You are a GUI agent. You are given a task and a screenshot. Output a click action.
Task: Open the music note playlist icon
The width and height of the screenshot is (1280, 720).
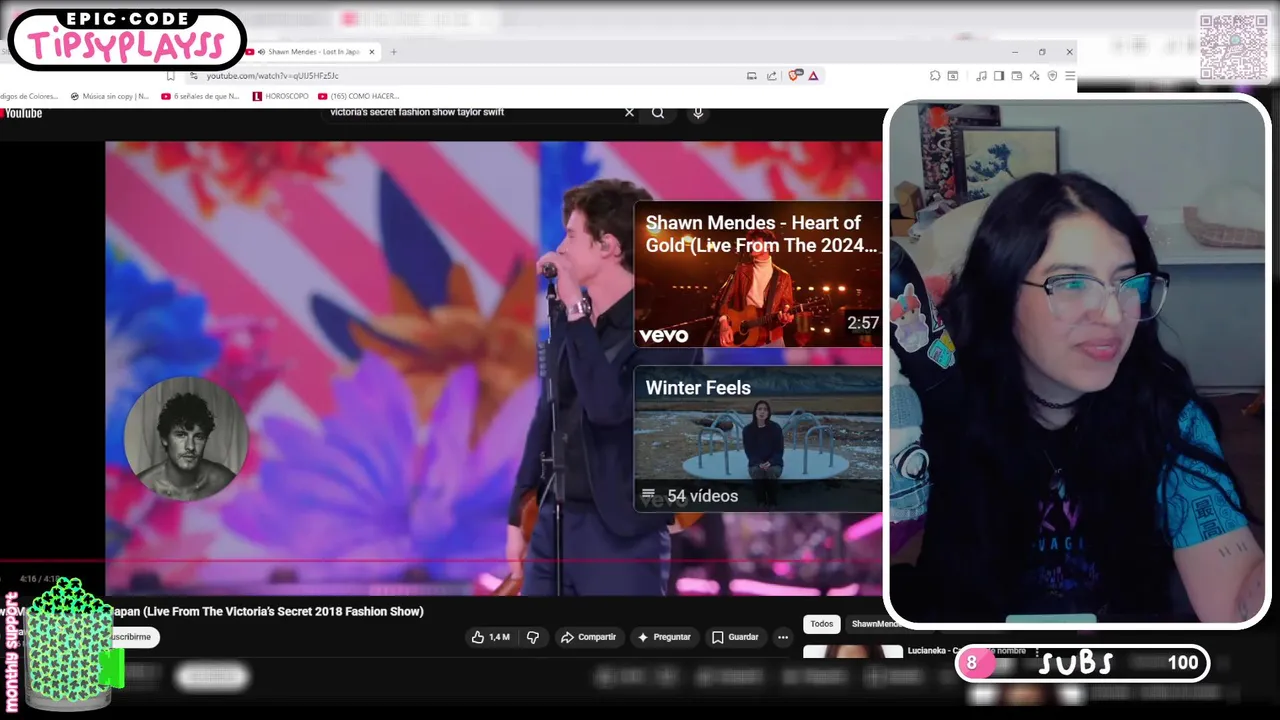[x=981, y=76]
